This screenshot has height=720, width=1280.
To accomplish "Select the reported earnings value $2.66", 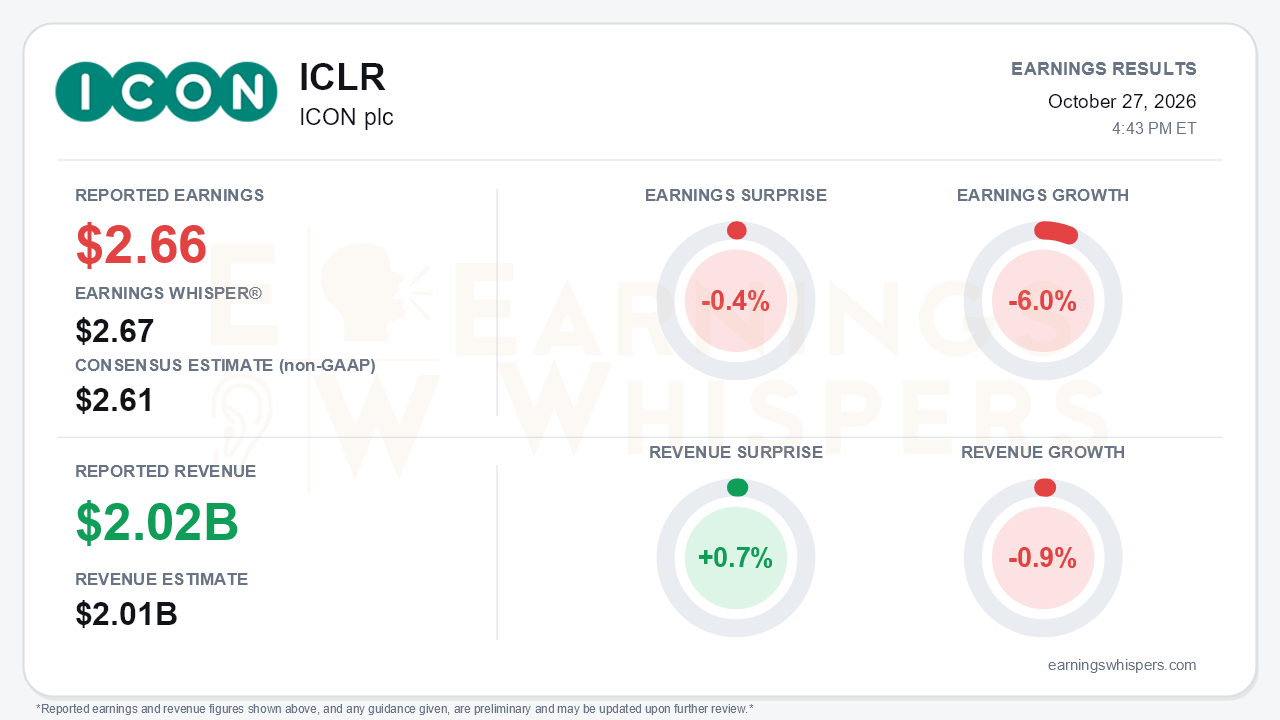I will click(141, 244).
